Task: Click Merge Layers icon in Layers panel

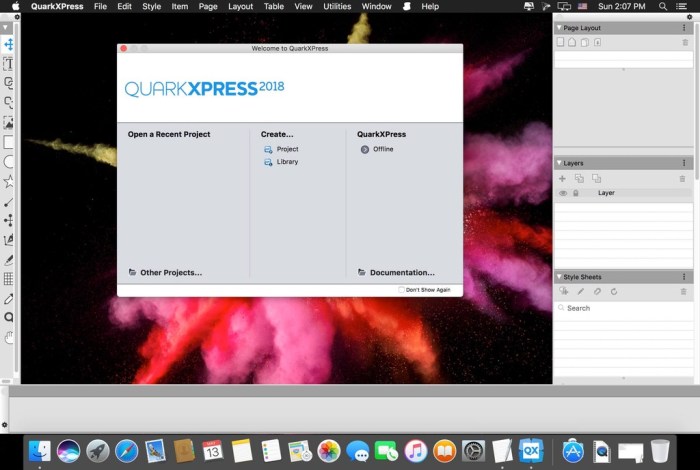Action: pos(596,179)
